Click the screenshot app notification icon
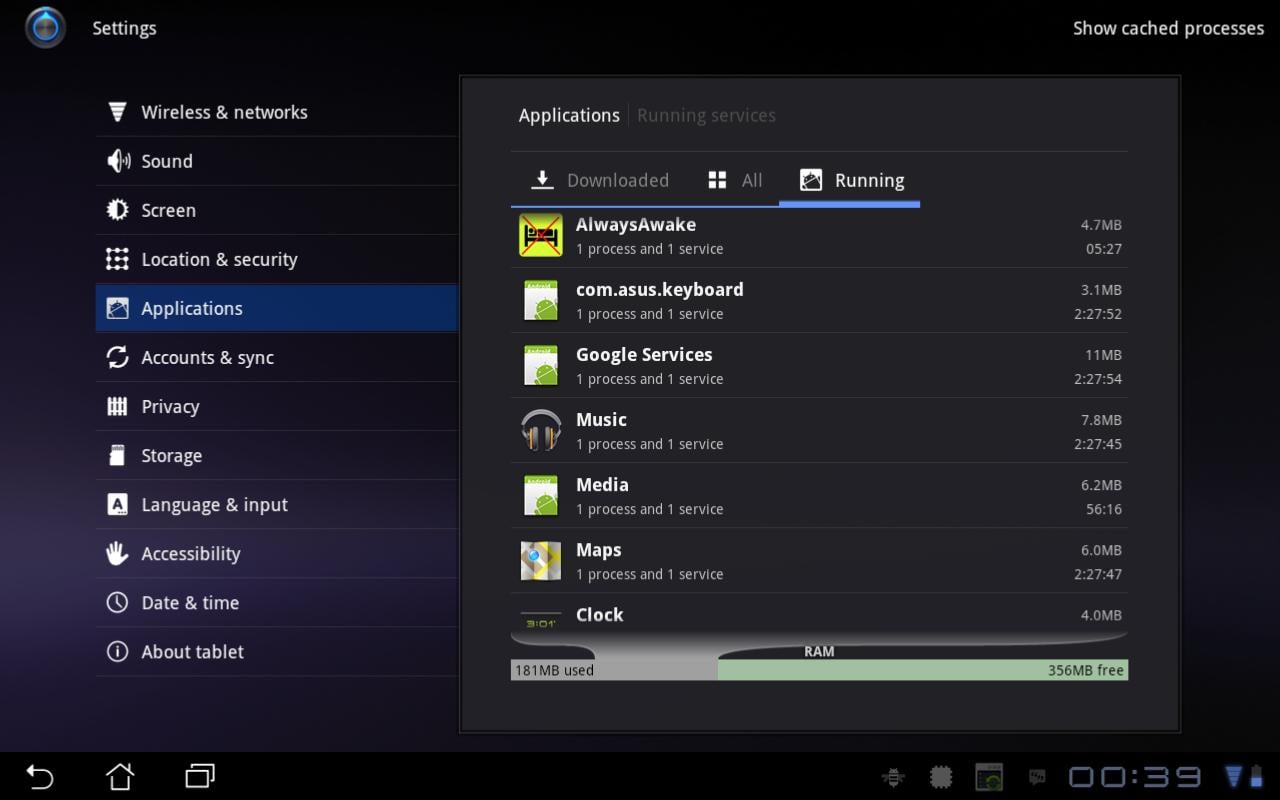Image resolution: width=1280 pixels, height=800 pixels. (x=989, y=777)
